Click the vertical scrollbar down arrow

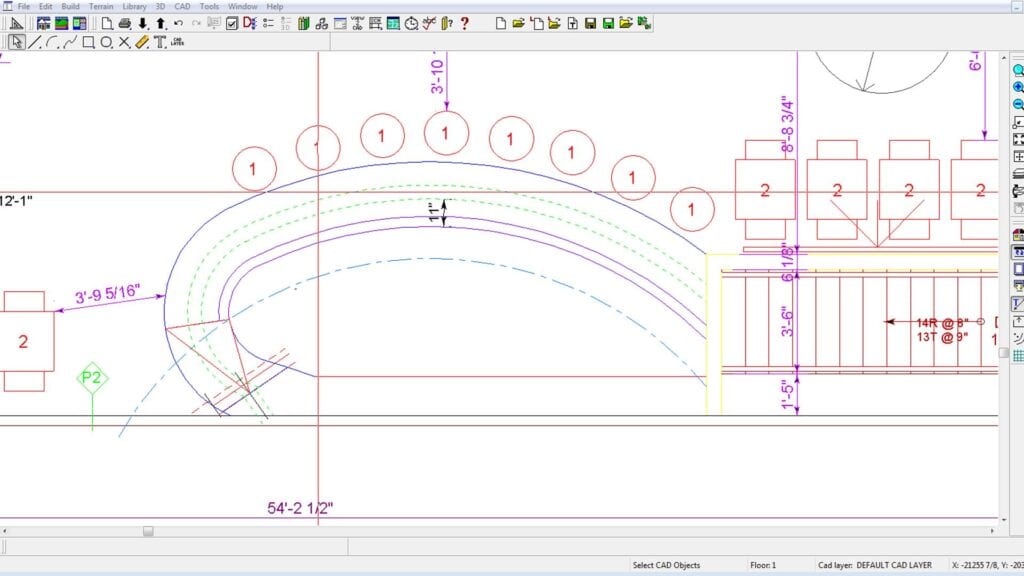point(1004,520)
